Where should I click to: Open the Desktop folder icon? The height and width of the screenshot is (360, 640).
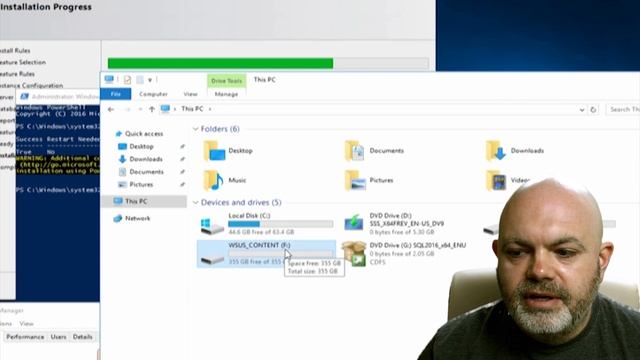pos(214,151)
